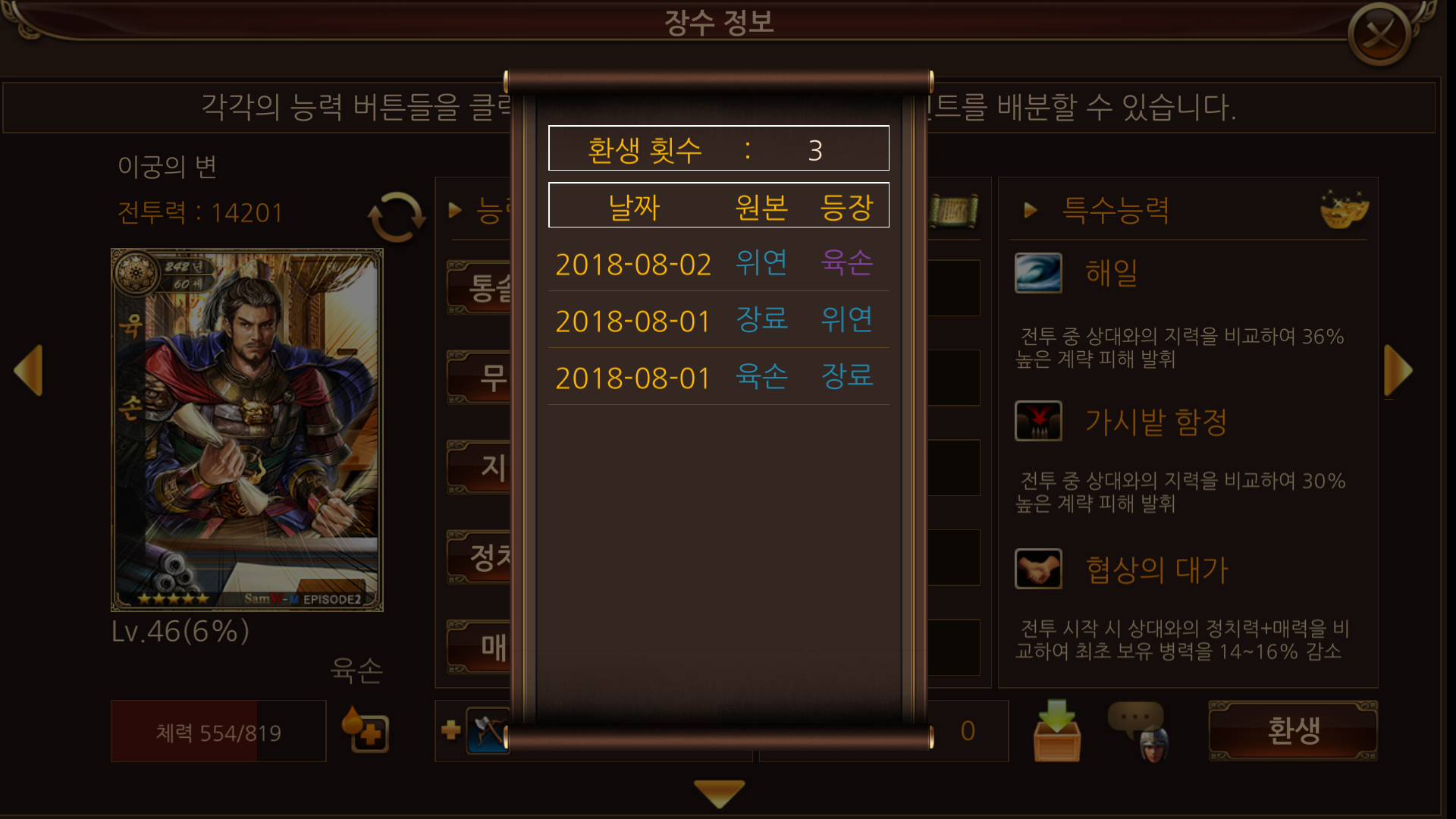Select the 협상의 대가 handshake icon
The image size is (1456, 819).
coord(1038,569)
